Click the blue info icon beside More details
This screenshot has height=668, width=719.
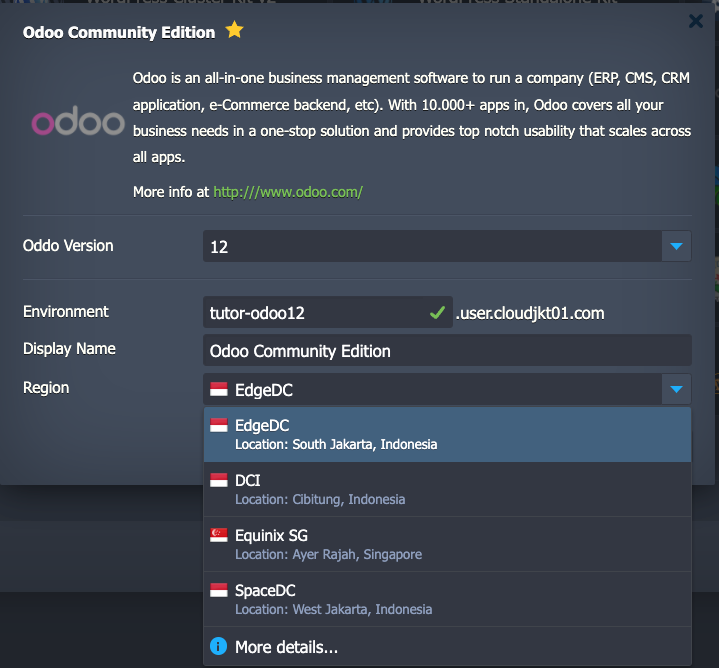[218, 646]
